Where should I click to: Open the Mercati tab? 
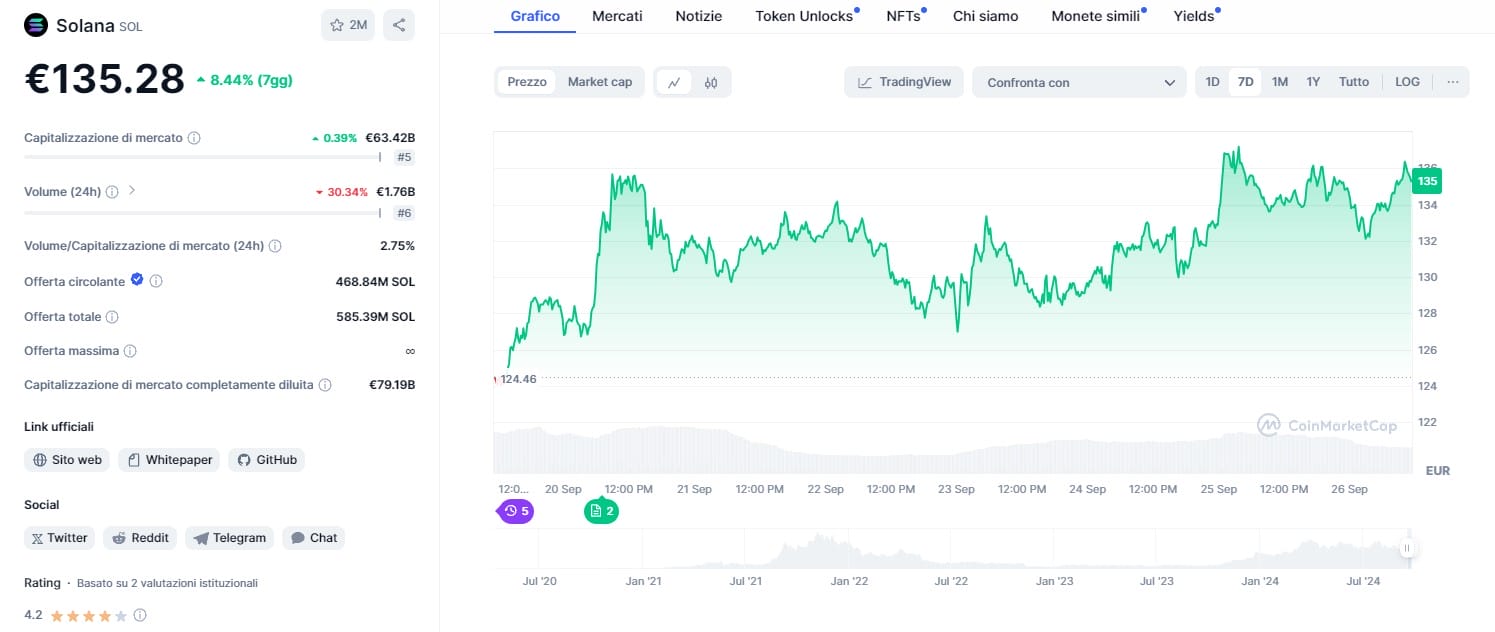617,16
